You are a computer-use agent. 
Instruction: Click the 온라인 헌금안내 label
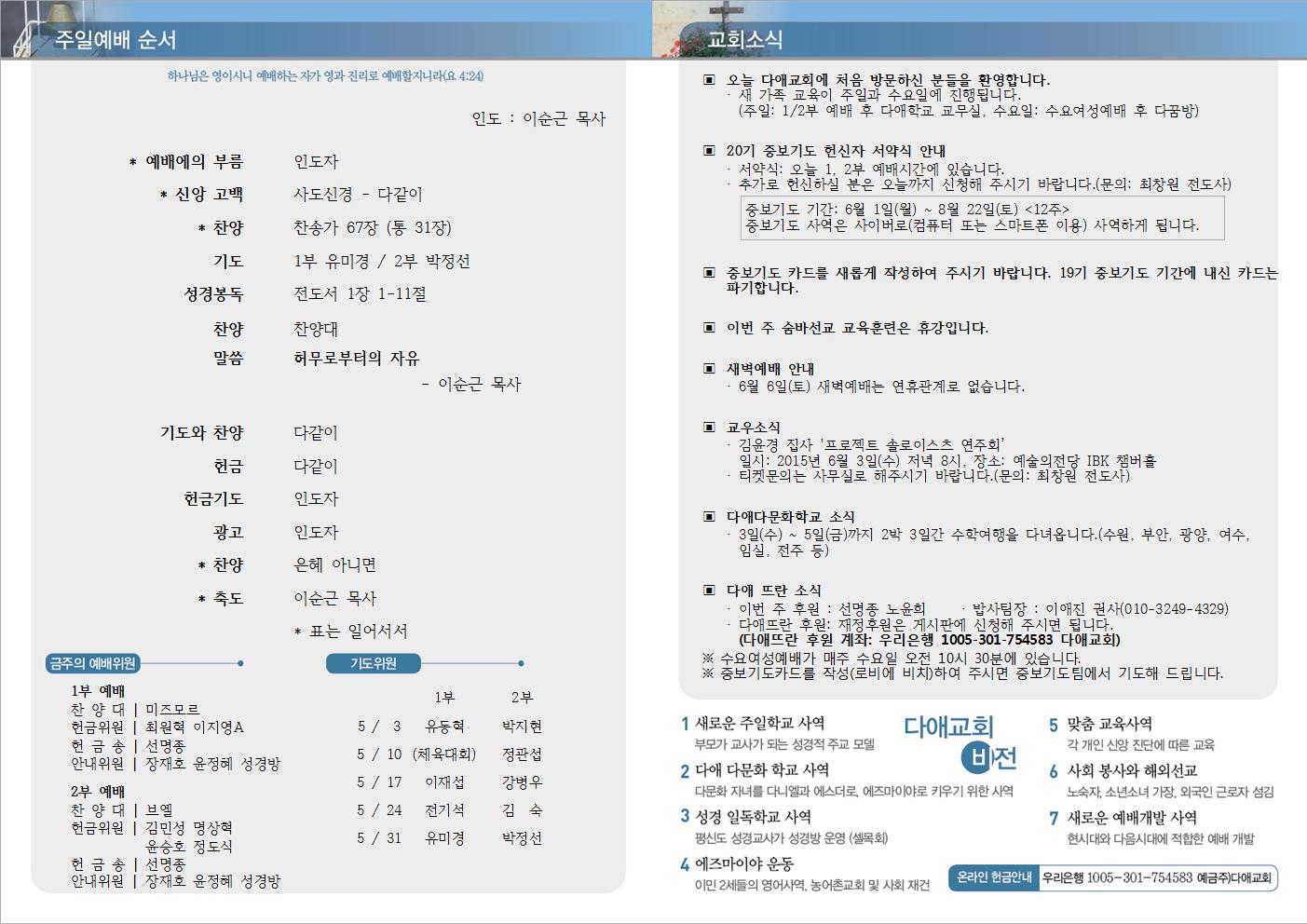(x=994, y=877)
